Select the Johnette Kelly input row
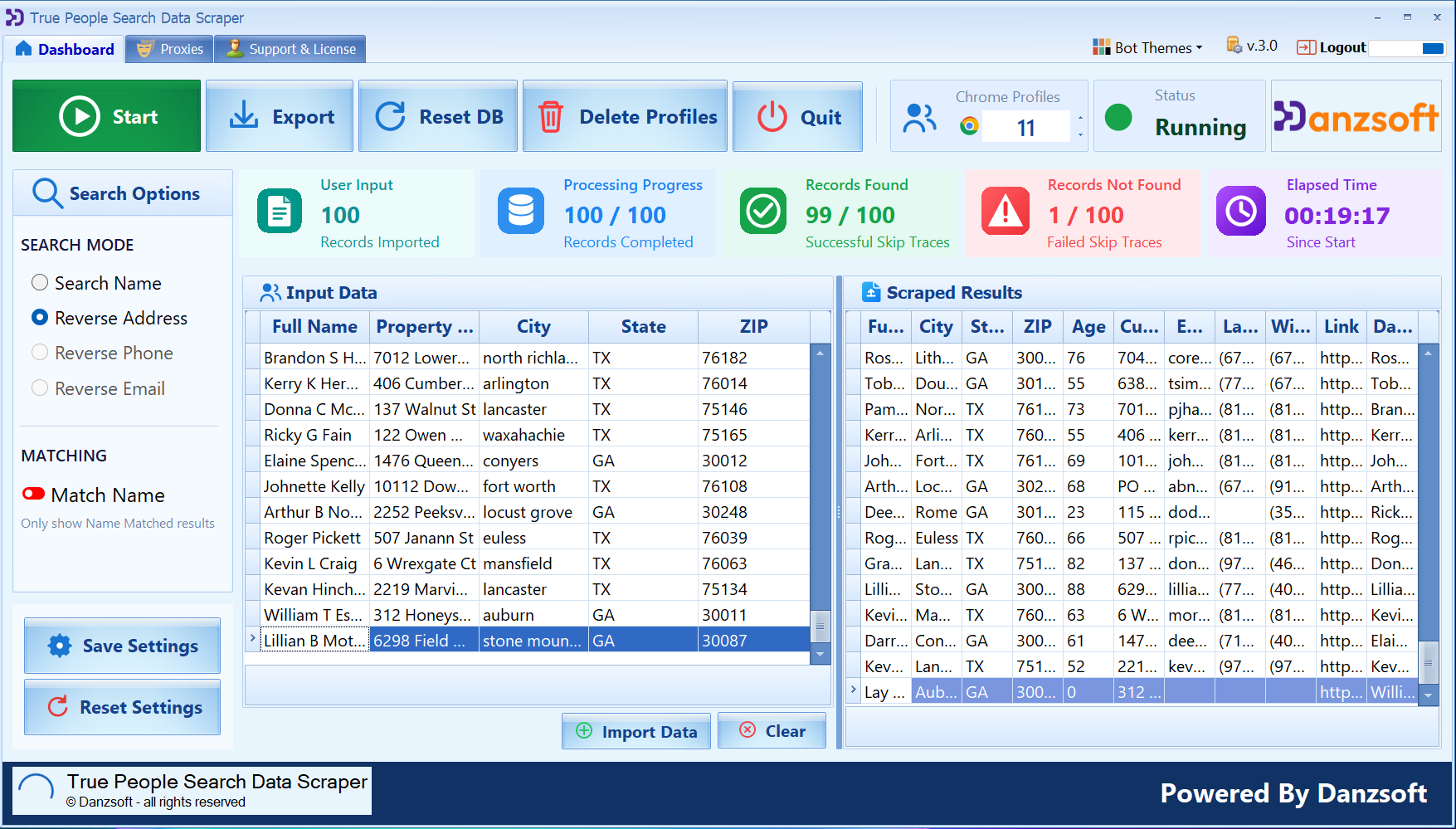The image size is (1456, 829). click(x=528, y=486)
